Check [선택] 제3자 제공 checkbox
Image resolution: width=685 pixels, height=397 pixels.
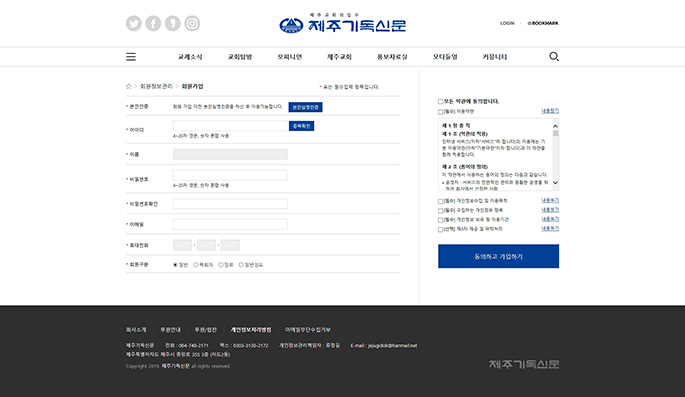(x=440, y=229)
